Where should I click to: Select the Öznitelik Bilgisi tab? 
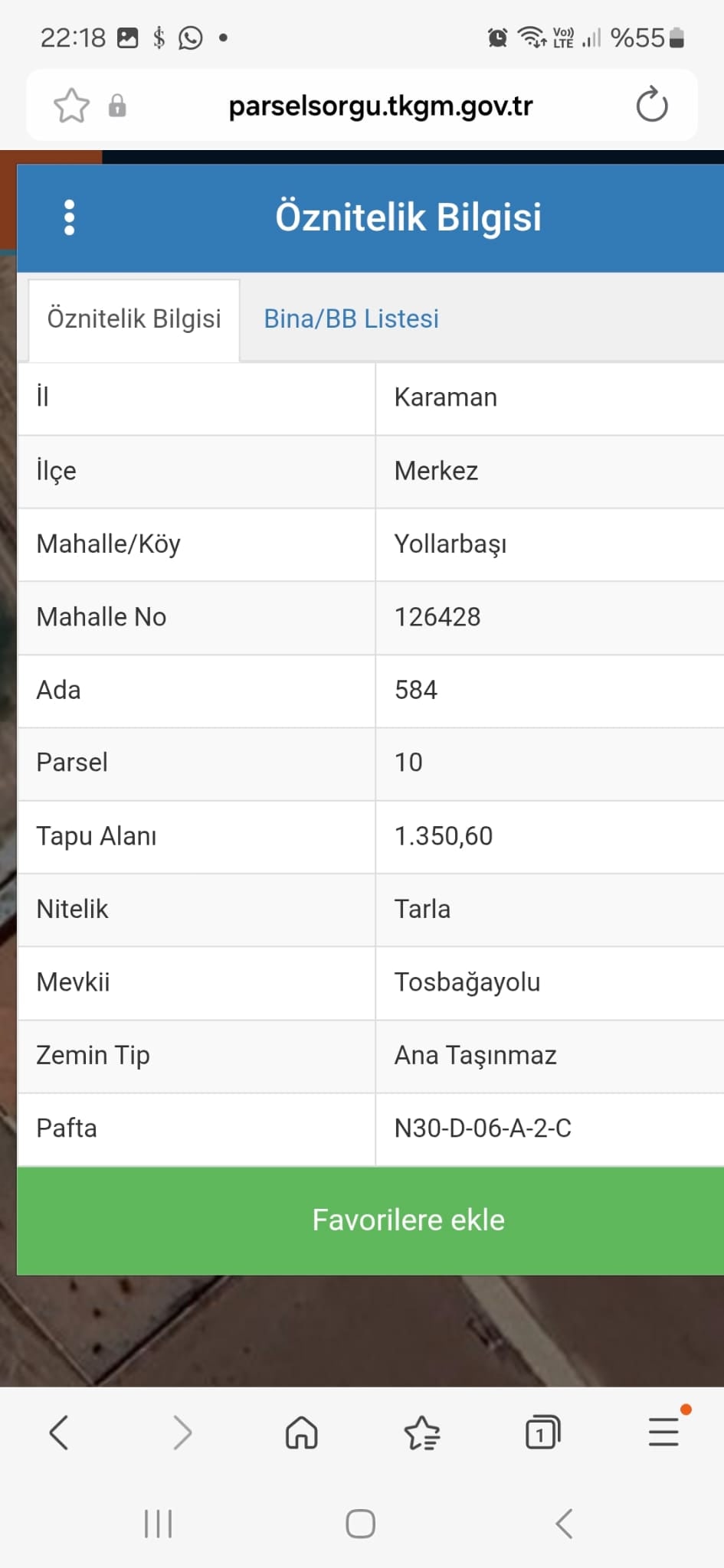click(134, 319)
